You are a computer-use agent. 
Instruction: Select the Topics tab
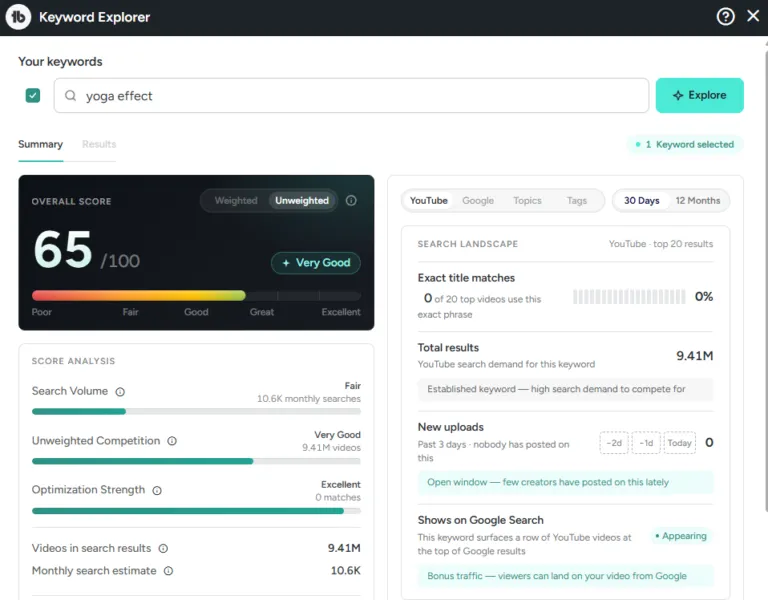[527, 200]
